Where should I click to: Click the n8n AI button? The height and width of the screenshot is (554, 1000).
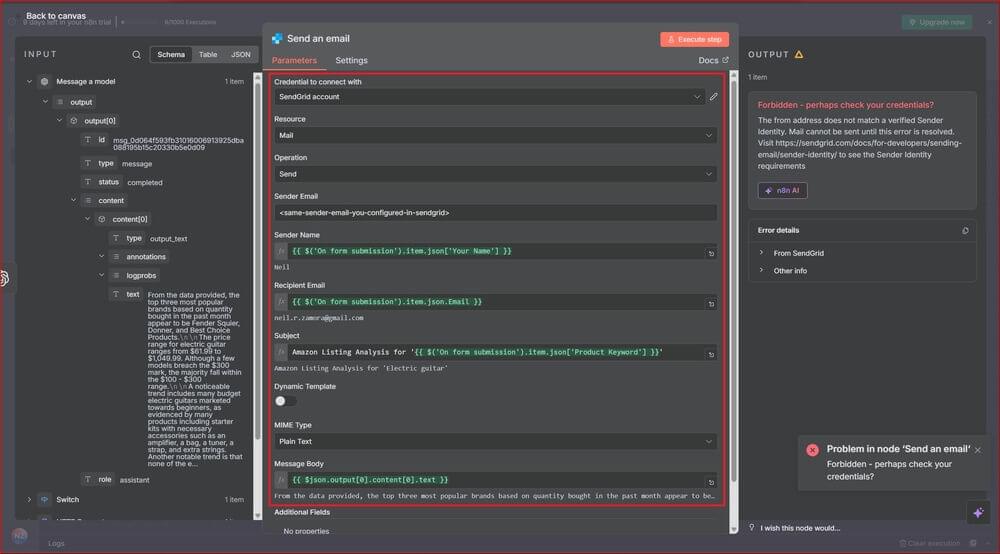pyautogui.click(x=782, y=190)
